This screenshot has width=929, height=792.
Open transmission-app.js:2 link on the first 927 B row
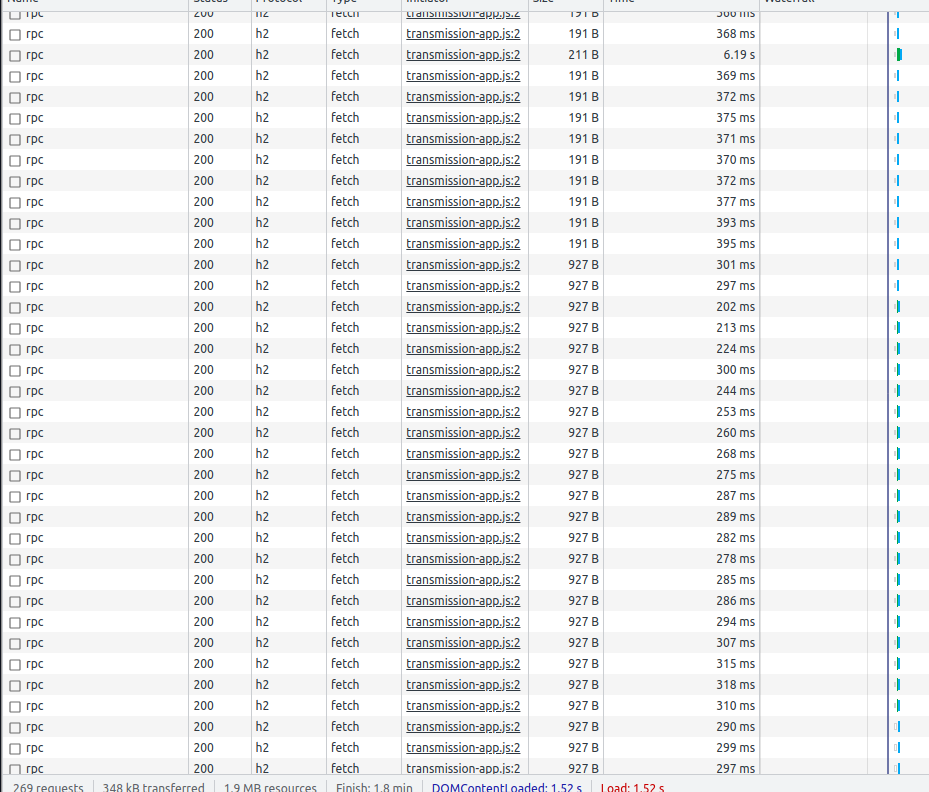[463, 264]
